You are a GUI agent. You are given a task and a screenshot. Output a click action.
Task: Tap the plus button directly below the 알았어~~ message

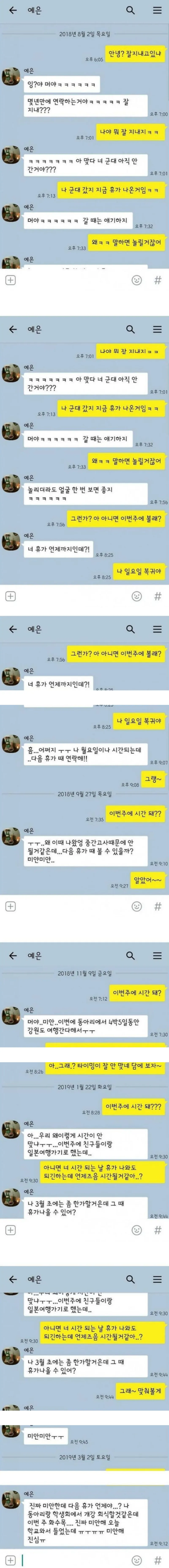point(10,906)
